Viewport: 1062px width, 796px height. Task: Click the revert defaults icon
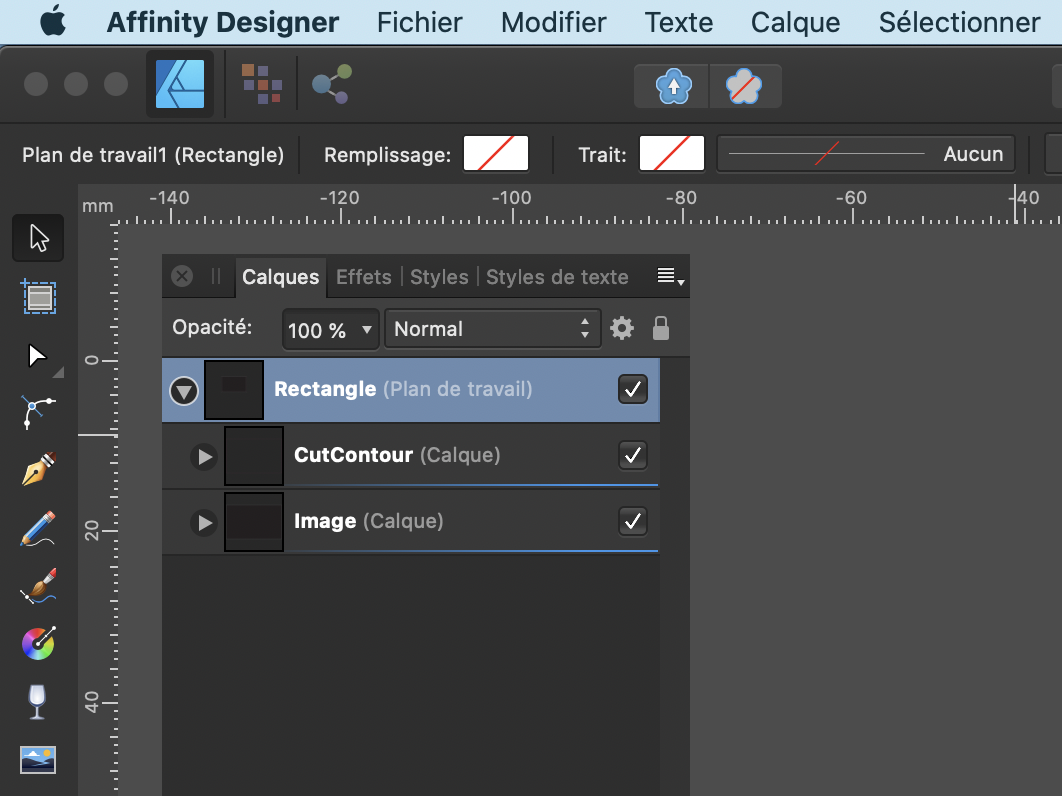[744, 87]
